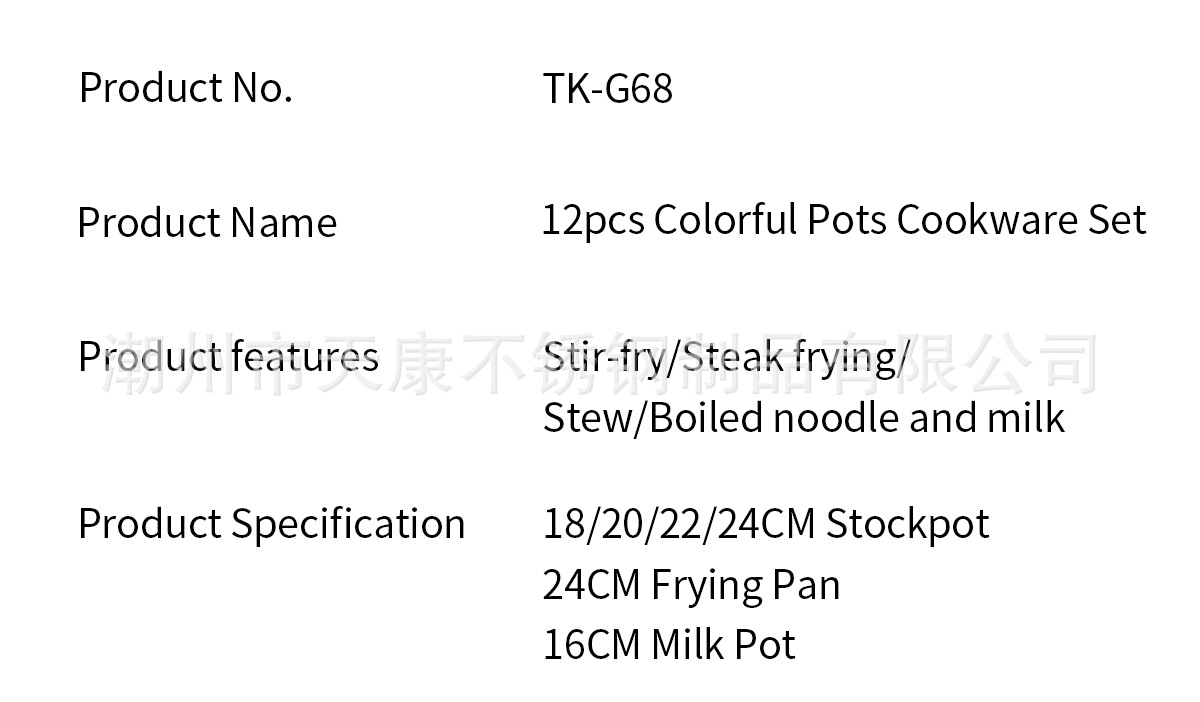Click the "Product No." label
Viewport: 1200px width, 702px height.
pos(186,88)
